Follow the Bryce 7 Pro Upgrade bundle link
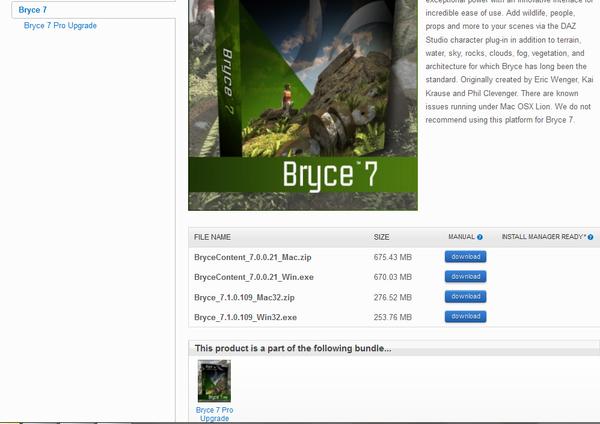 [214, 414]
